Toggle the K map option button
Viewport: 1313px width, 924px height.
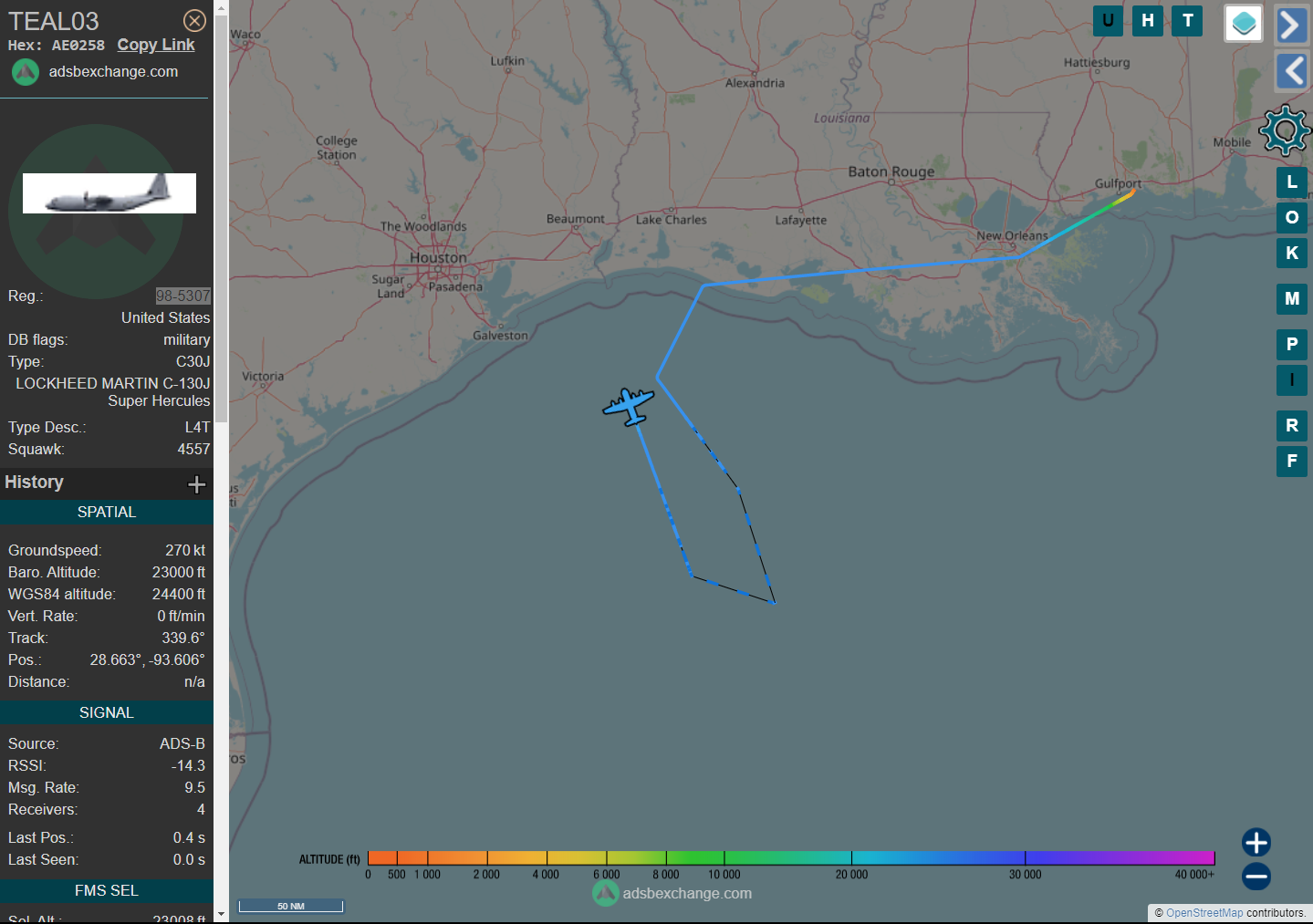pyautogui.click(x=1292, y=253)
